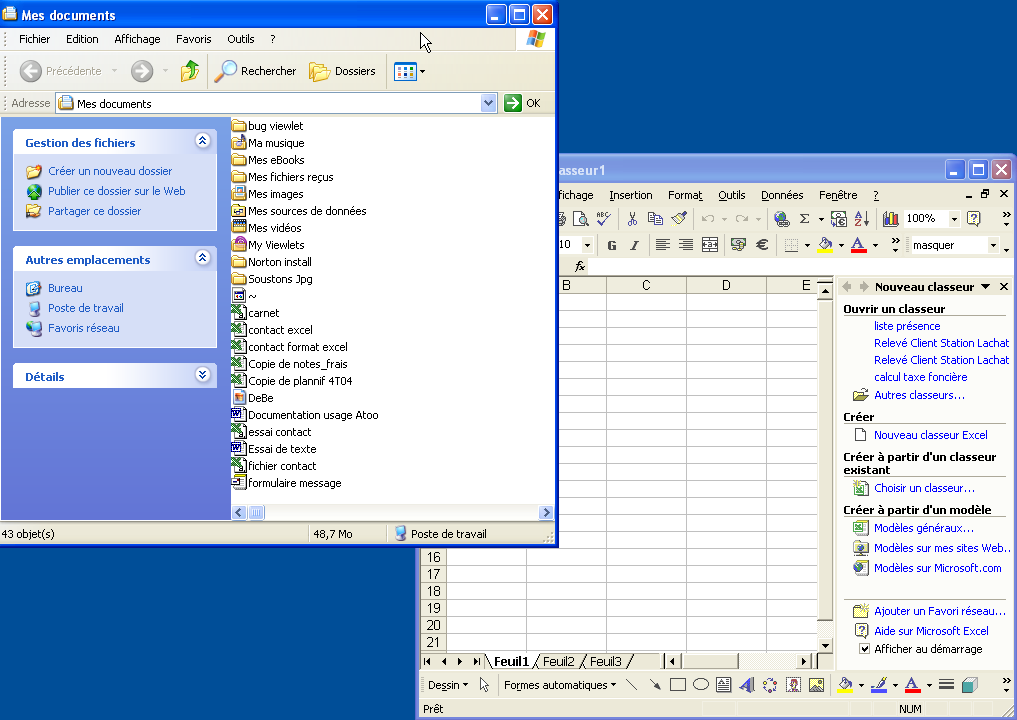Toggle italic I in Excel formatting toolbar

coord(634,245)
